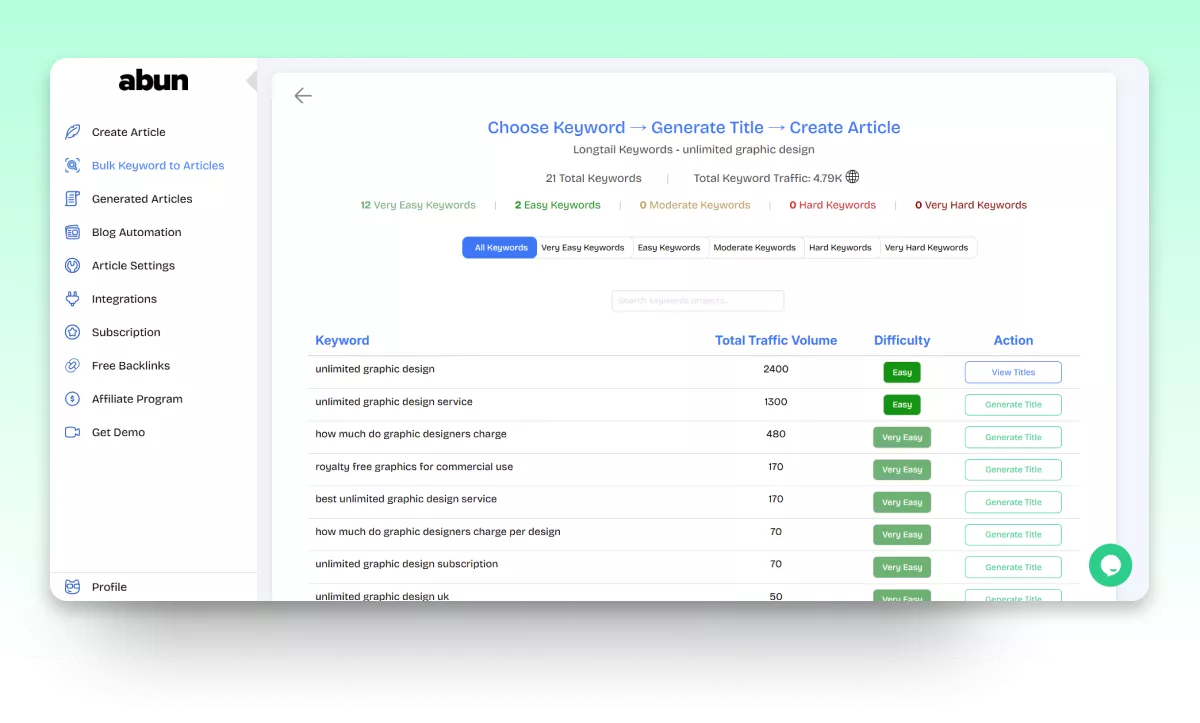
Task: Click the Create Article feather icon
Action: (x=72, y=132)
